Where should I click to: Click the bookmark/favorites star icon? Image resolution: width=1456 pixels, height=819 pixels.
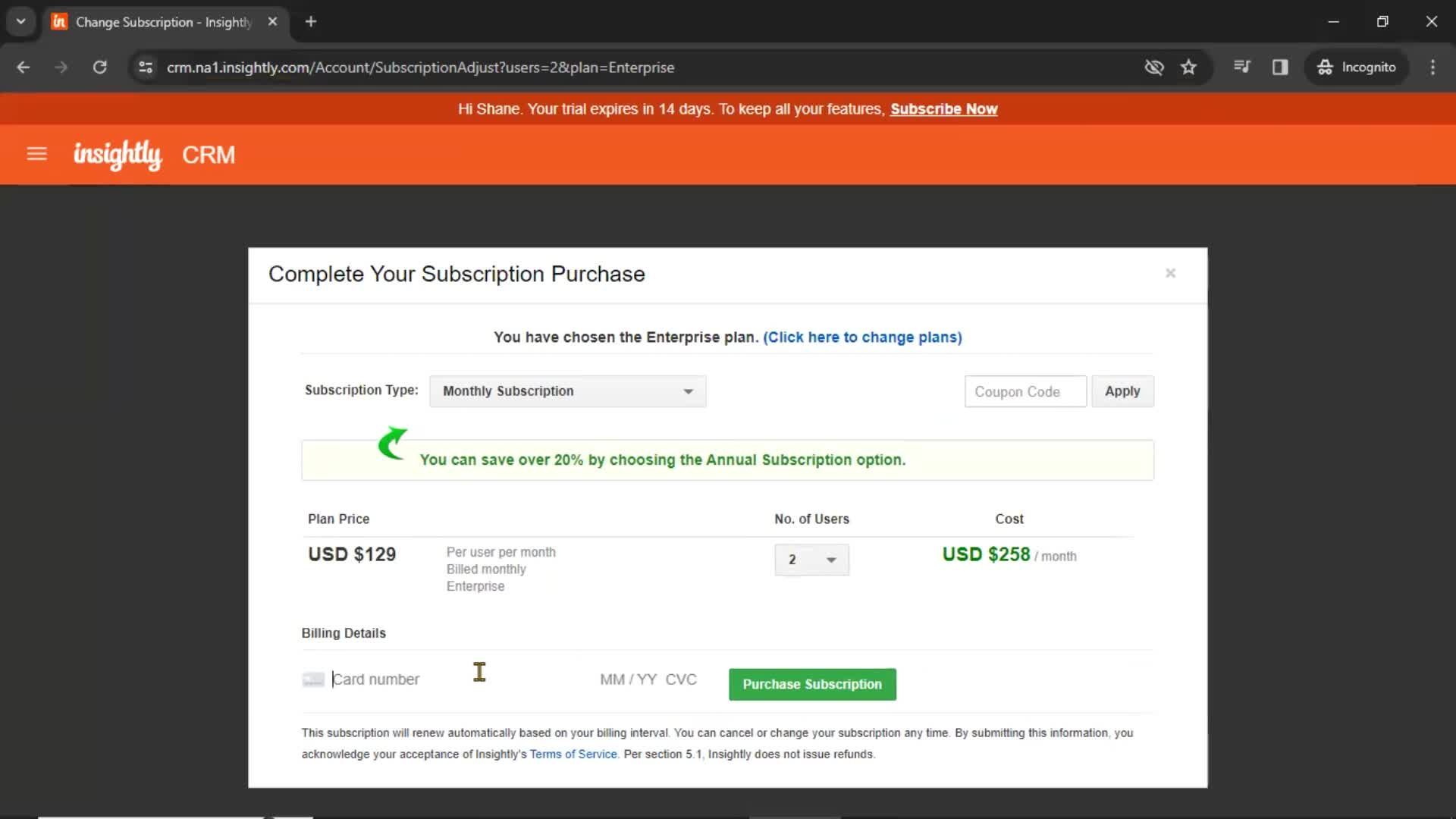click(x=1188, y=67)
